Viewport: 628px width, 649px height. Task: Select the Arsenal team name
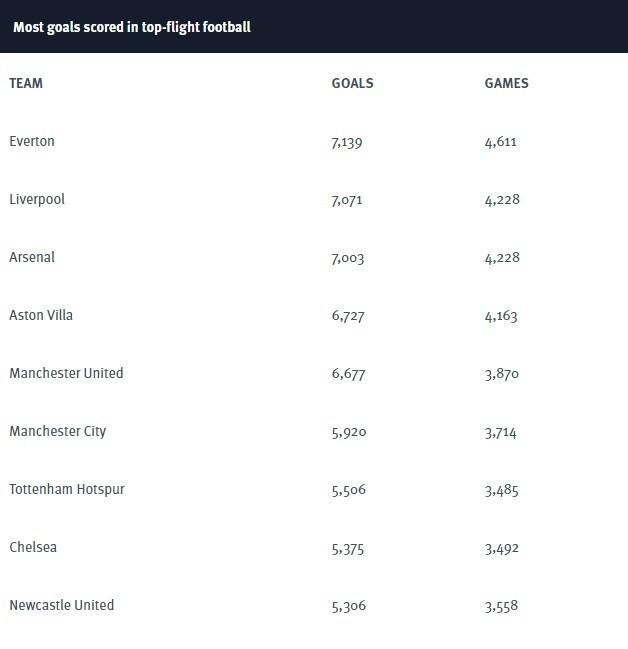32,257
